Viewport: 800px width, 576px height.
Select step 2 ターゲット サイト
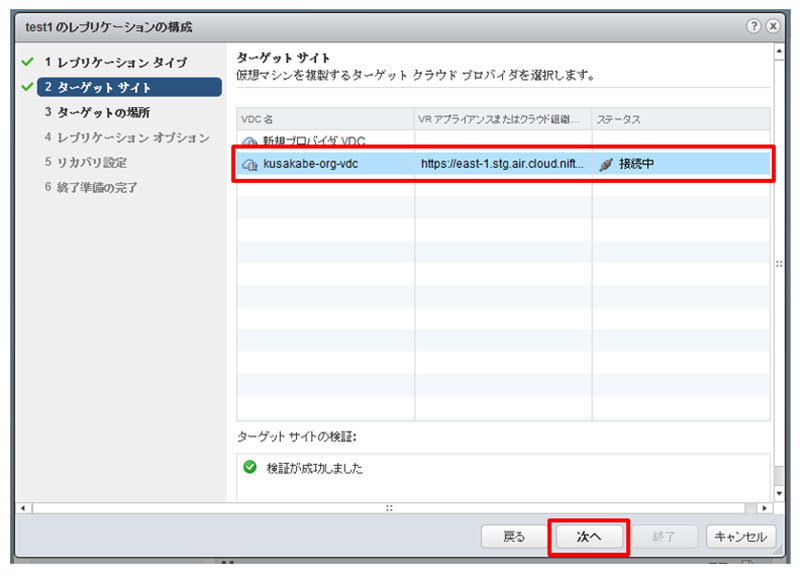click(130, 87)
